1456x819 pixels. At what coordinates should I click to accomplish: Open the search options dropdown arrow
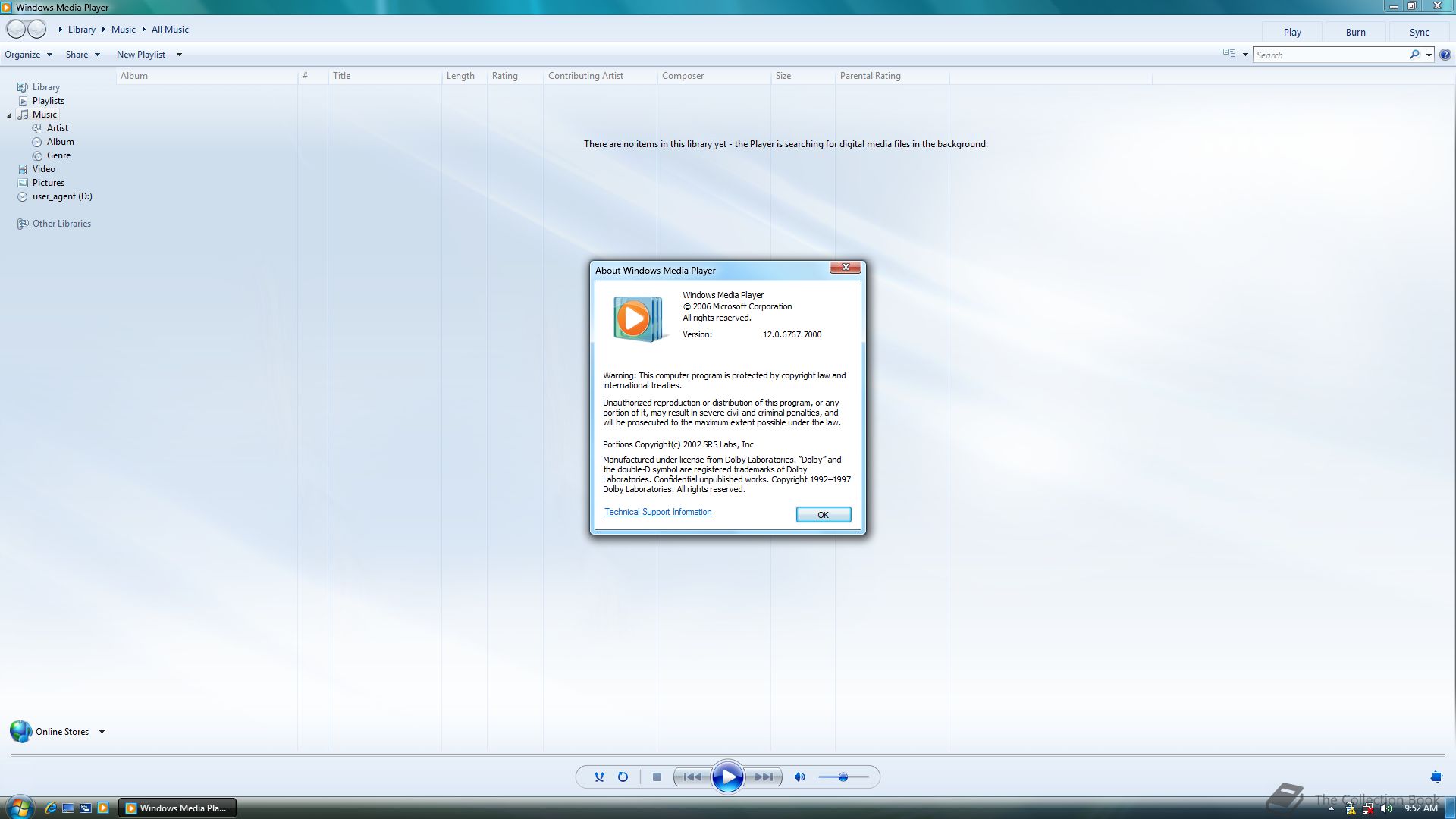click(x=1429, y=55)
